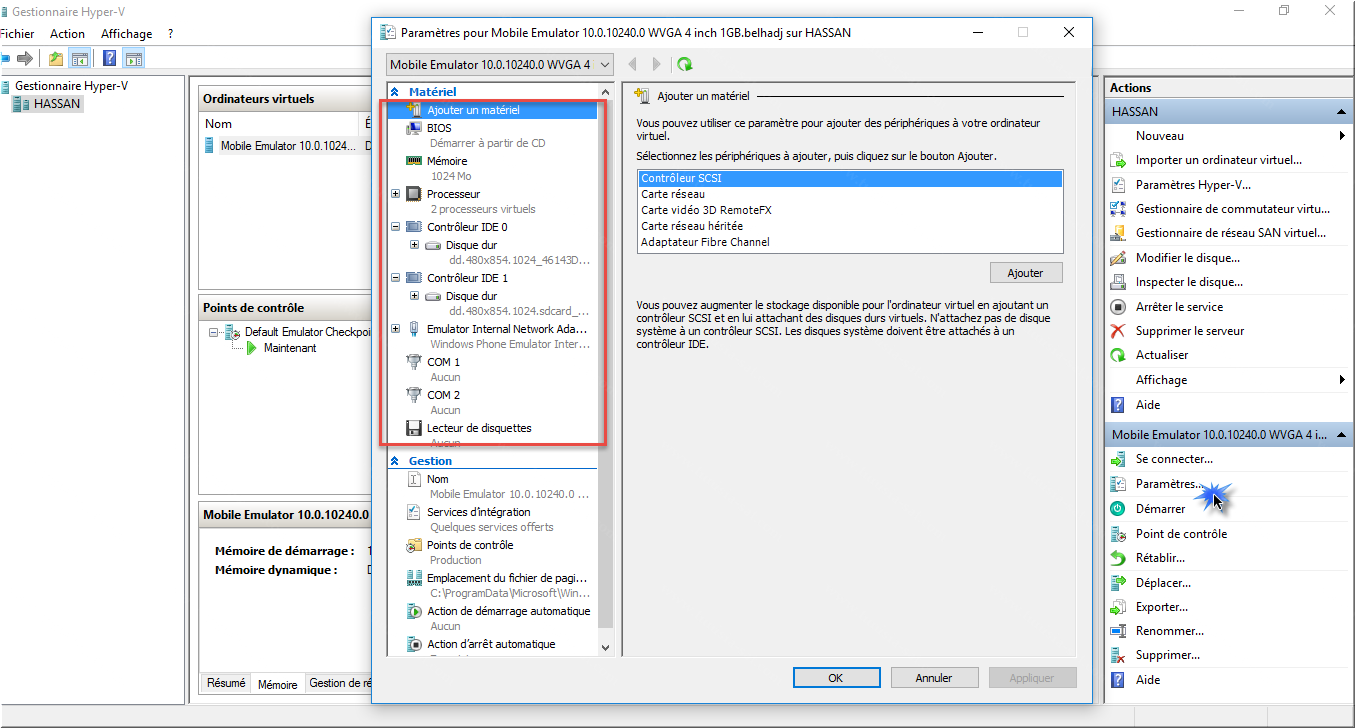Click Déplacer... in the Actions pane
Image resolution: width=1355 pixels, height=728 pixels.
1163,583
